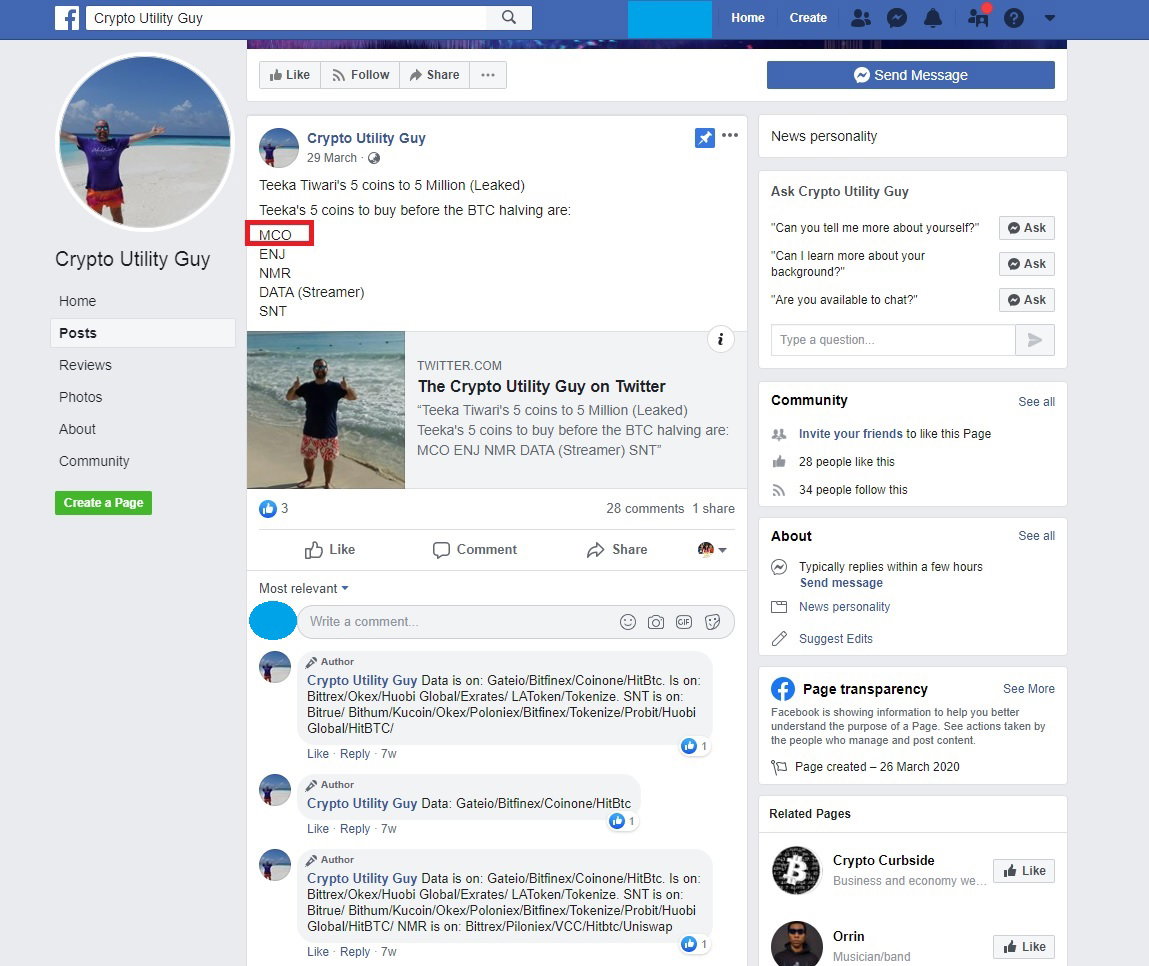Click Send message link in About
Screen dimensions: 1149x966
tap(841, 583)
